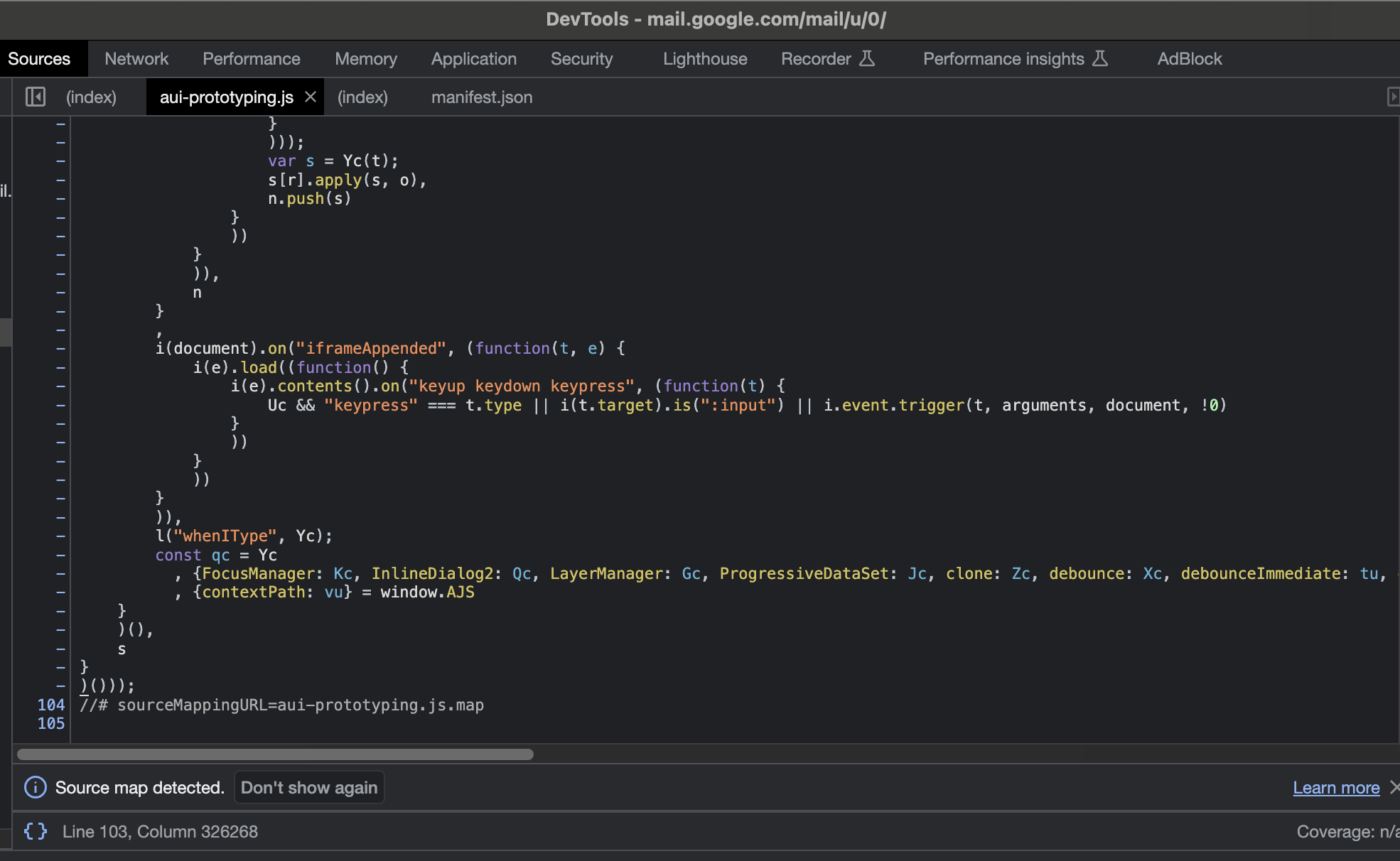Click the pretty-print curly braces icon
This screenshot has height=861, width=1400.
pos(36,831)
